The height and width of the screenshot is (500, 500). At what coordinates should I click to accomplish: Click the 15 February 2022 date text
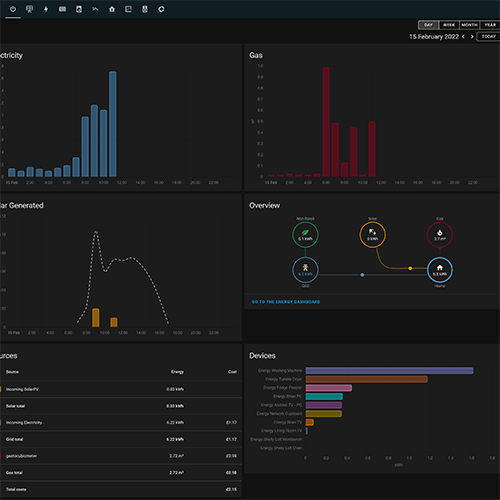pos(434,37)
